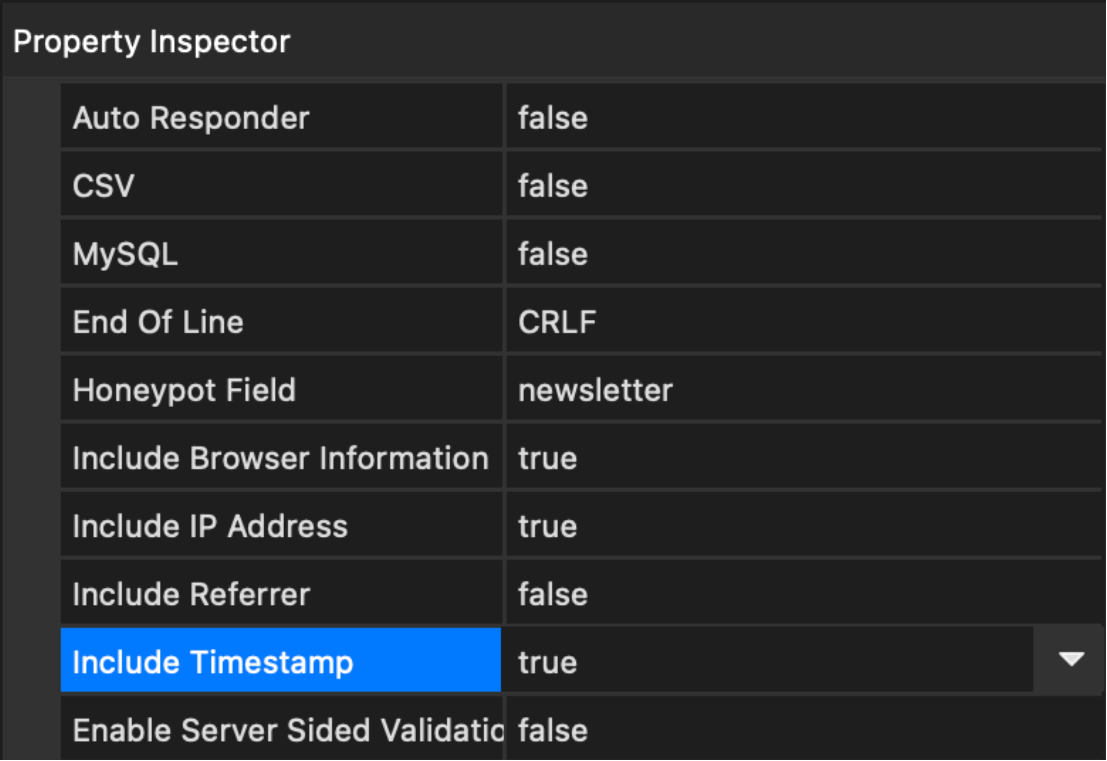Select the Include IP Address label
The width and height of the screenshot is (1107, 761).
(210, 526)
